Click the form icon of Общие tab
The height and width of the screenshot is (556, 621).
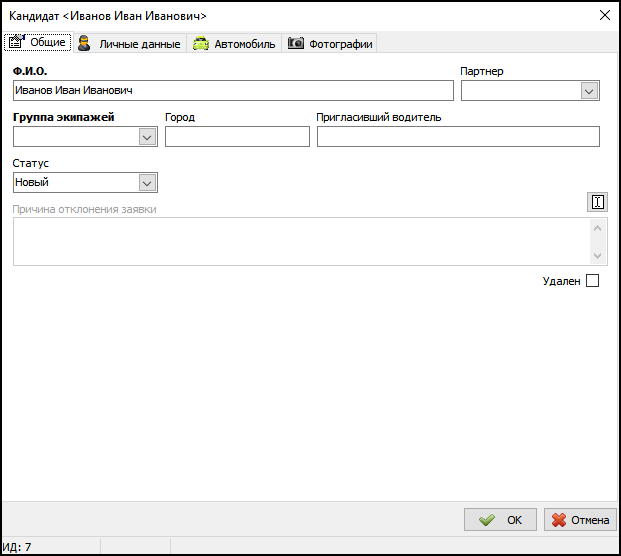pyautogui.click(x=16, y=42)
